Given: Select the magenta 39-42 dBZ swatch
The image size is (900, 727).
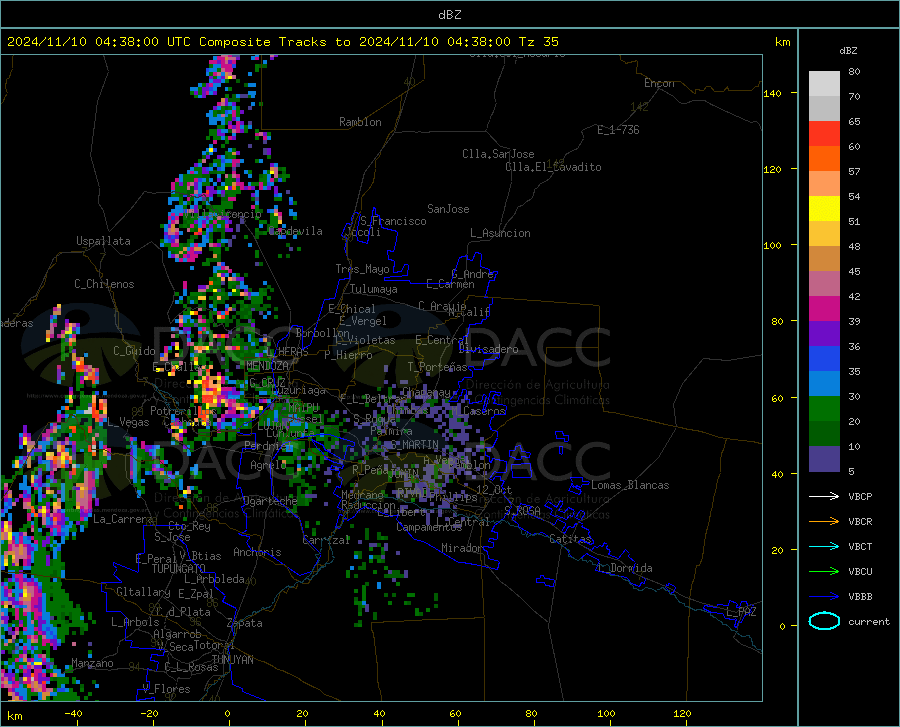Looking at the screenshot, I should pos(824,309).
